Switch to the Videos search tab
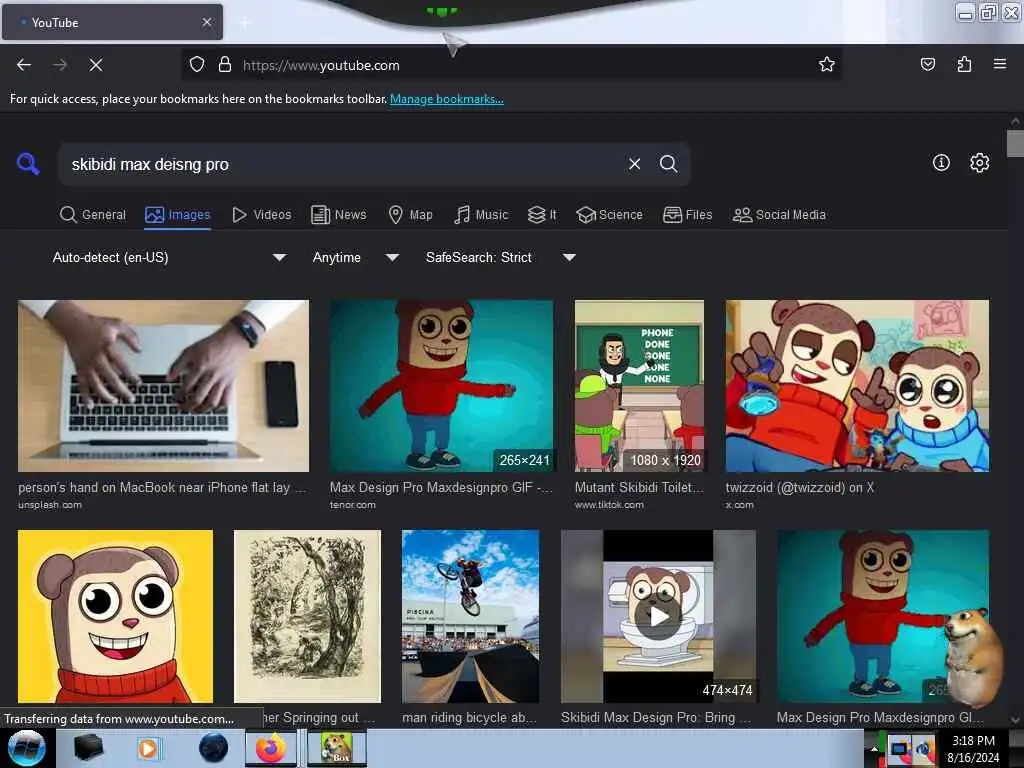The image size is (1024, 768). tap(261, 215)
